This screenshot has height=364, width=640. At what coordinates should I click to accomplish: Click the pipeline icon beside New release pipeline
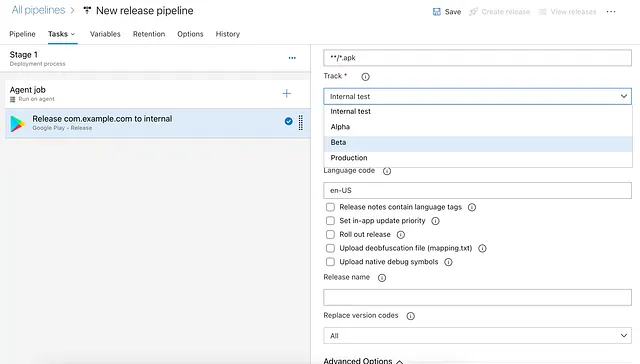87,11
